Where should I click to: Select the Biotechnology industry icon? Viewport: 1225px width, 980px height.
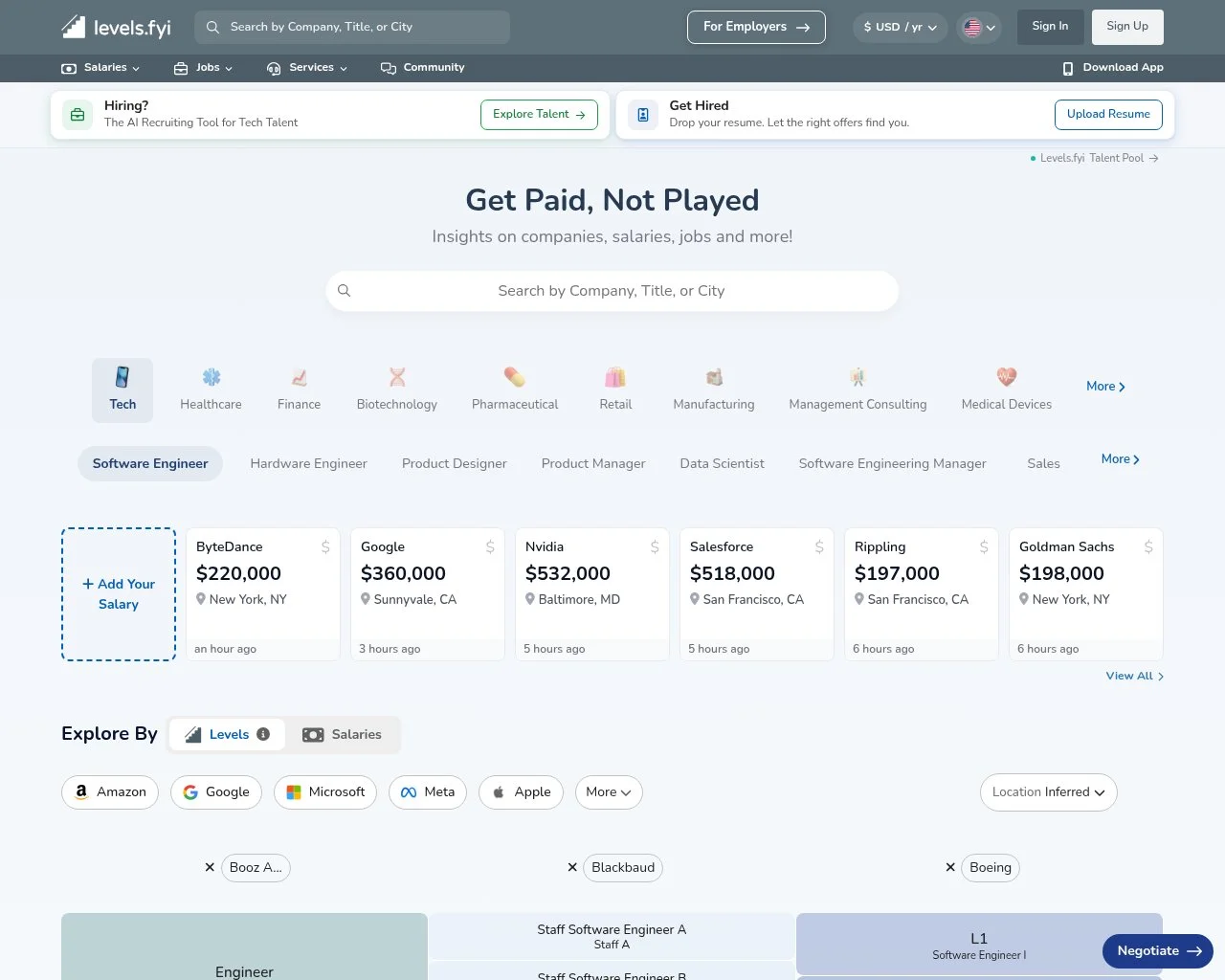[x=397, y=377]
